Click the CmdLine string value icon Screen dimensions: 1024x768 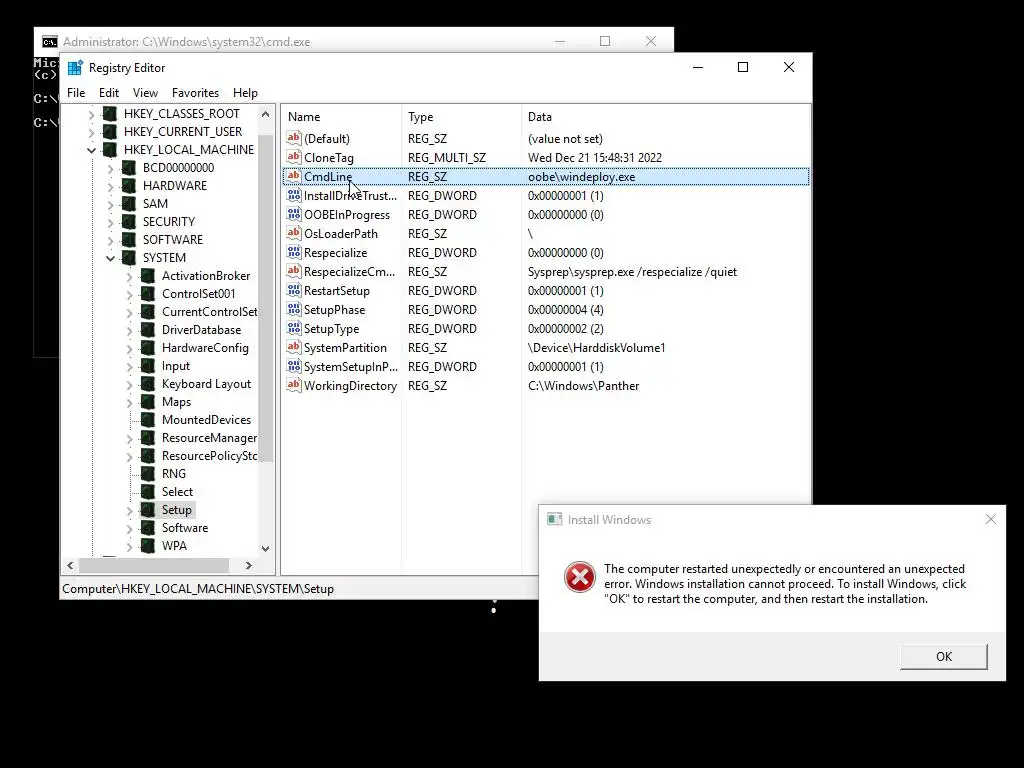point(294,176)
